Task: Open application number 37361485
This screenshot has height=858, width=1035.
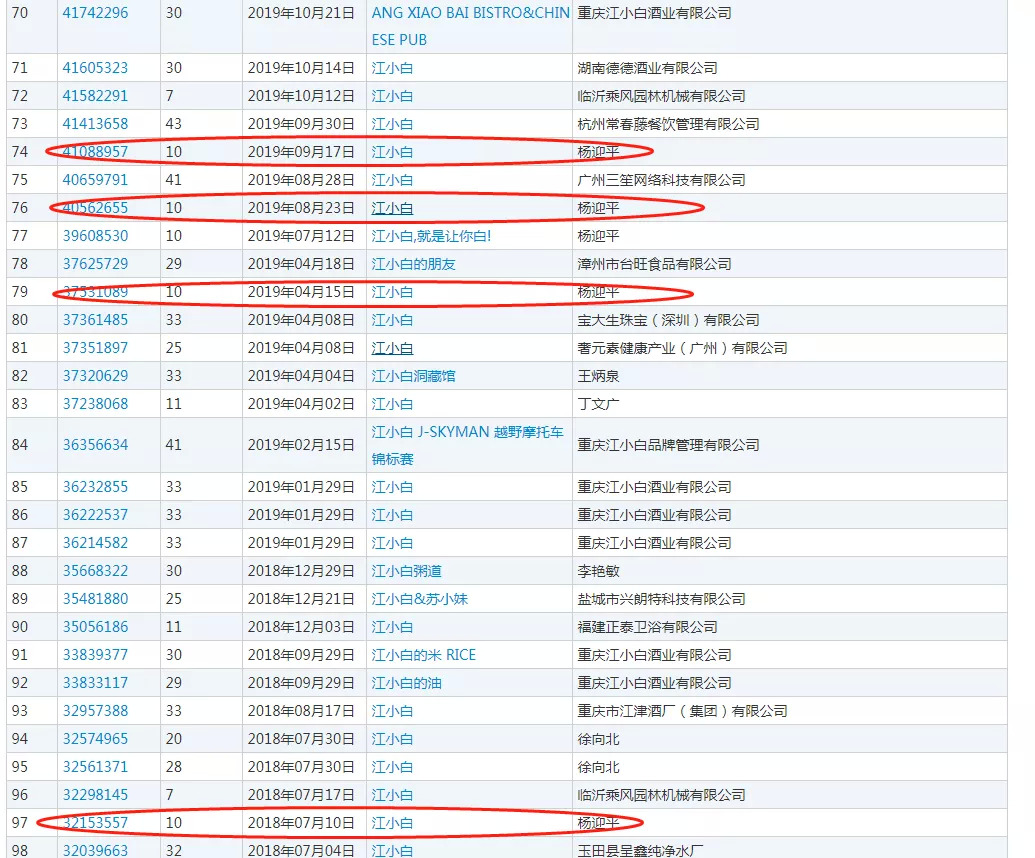Action: (x=95, y=320)
